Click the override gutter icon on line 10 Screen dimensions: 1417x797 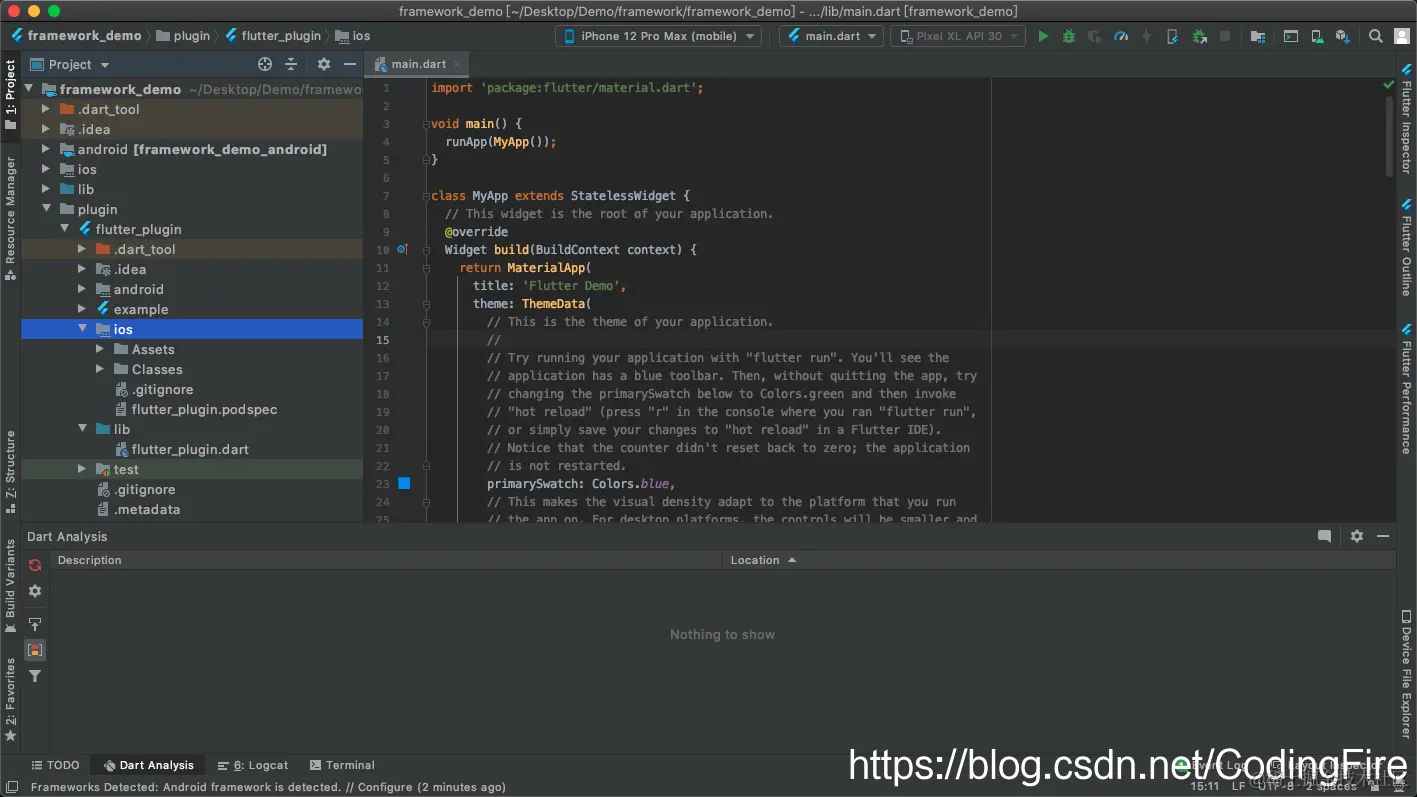coord(402,249)
